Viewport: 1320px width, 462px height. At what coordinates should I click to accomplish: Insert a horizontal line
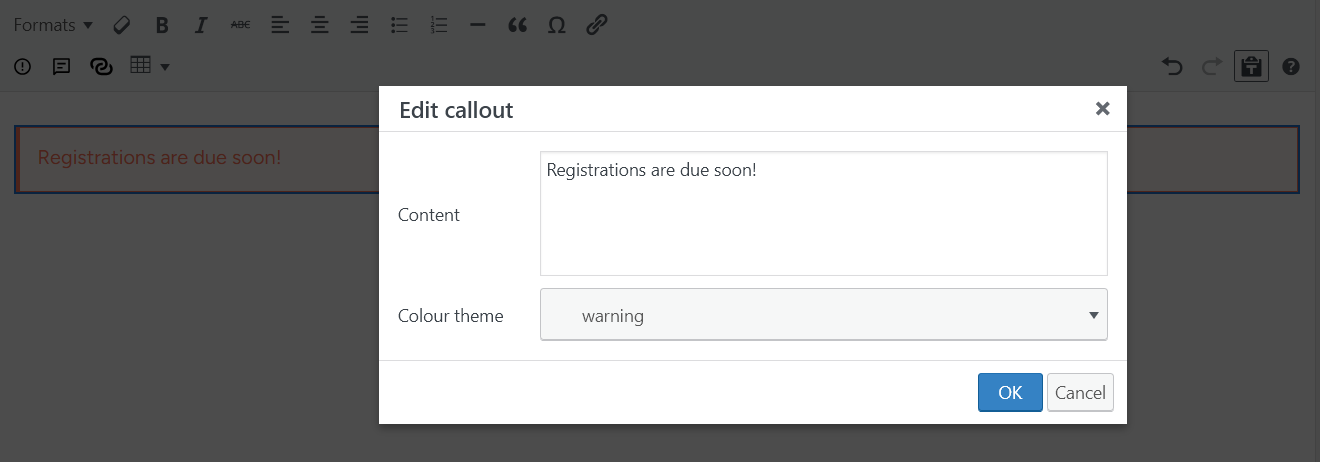477,26
